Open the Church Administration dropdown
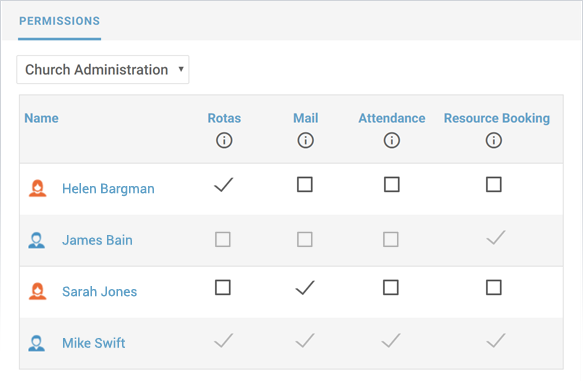Viewport: 583px width, 389px height. click(x=103, y=70)
